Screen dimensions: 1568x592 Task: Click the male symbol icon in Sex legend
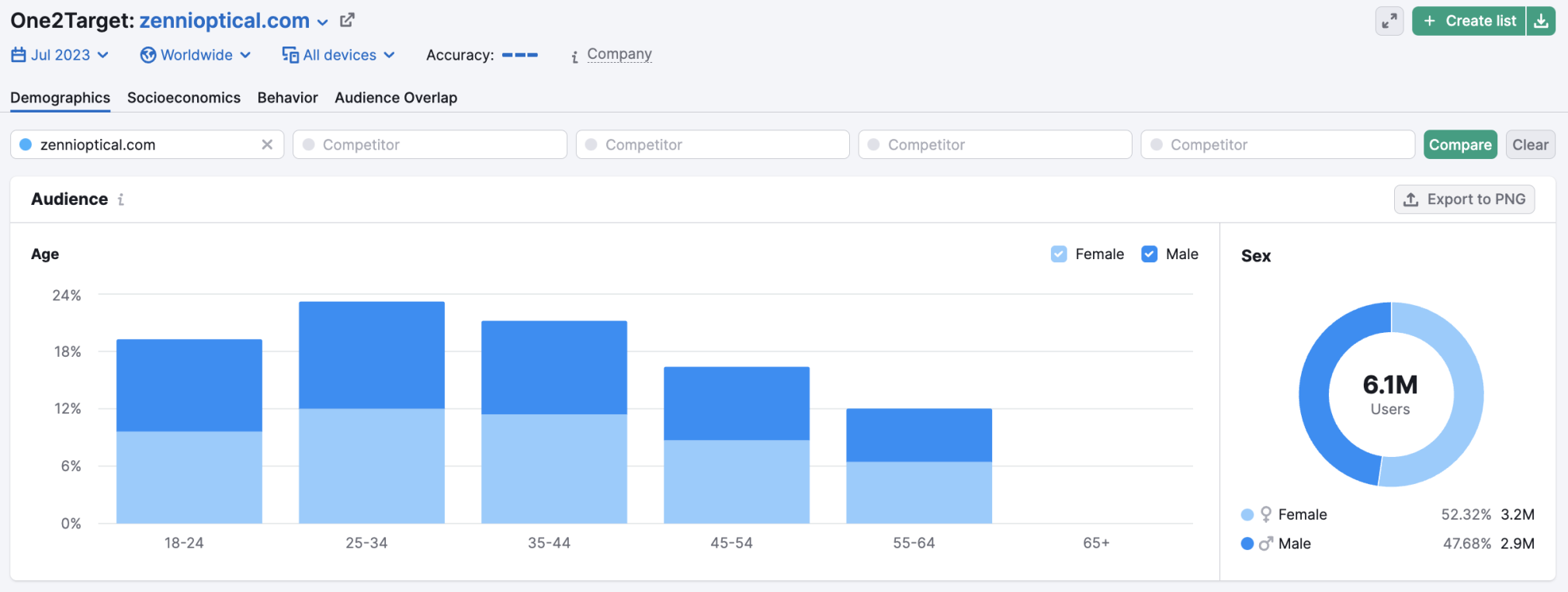point(1266,543)
